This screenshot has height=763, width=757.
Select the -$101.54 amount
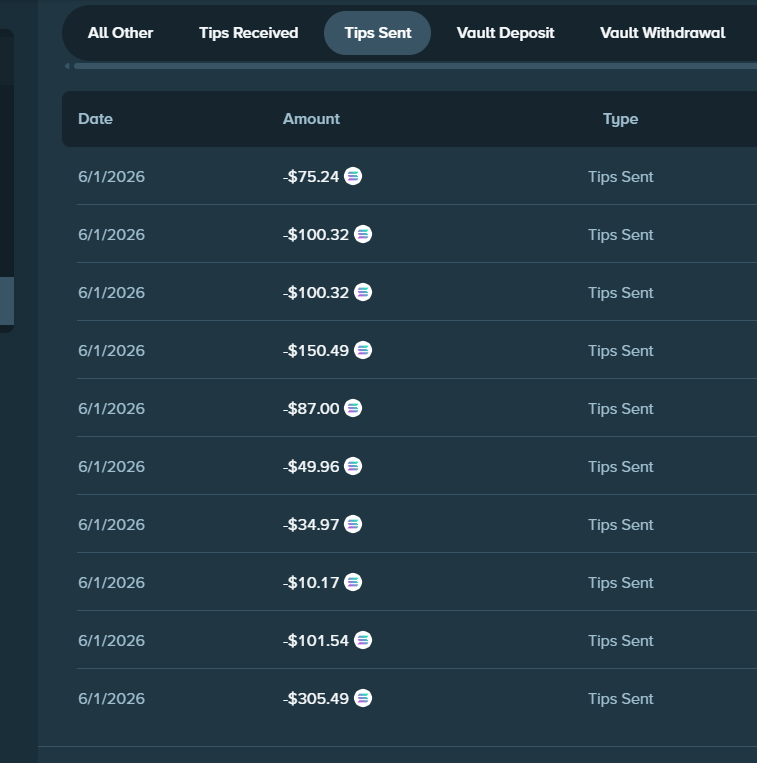(316, 640)
